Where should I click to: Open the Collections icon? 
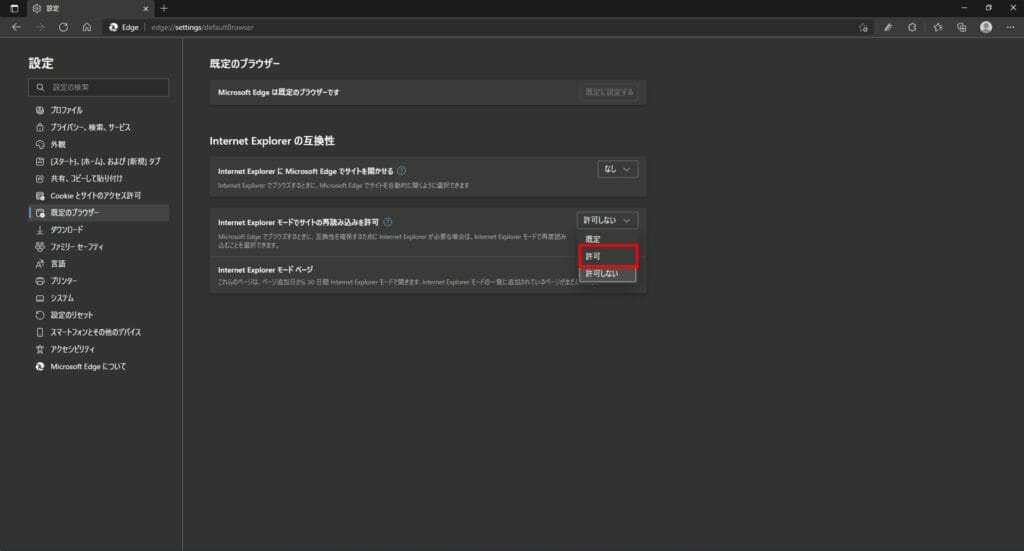(962, 27)
